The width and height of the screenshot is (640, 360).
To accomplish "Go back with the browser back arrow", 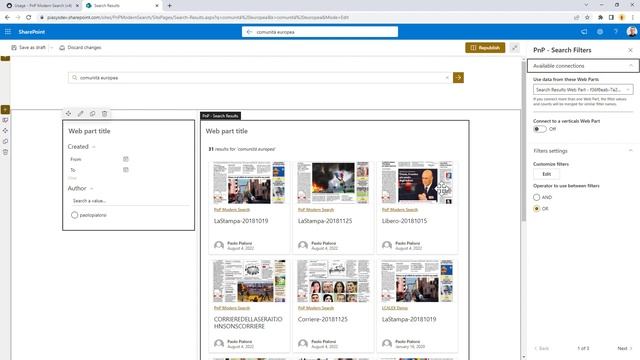I will click(x=7, y=17).
